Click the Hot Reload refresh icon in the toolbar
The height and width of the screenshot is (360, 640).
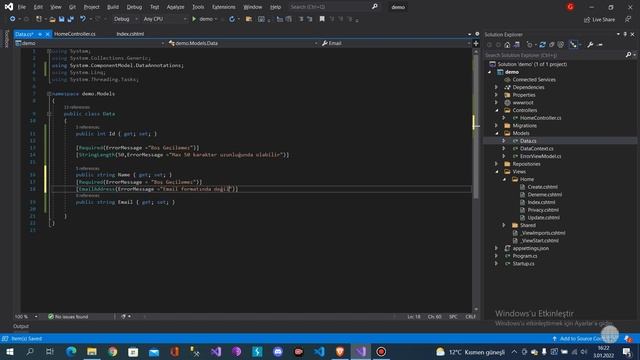click(x=232, y=19)
